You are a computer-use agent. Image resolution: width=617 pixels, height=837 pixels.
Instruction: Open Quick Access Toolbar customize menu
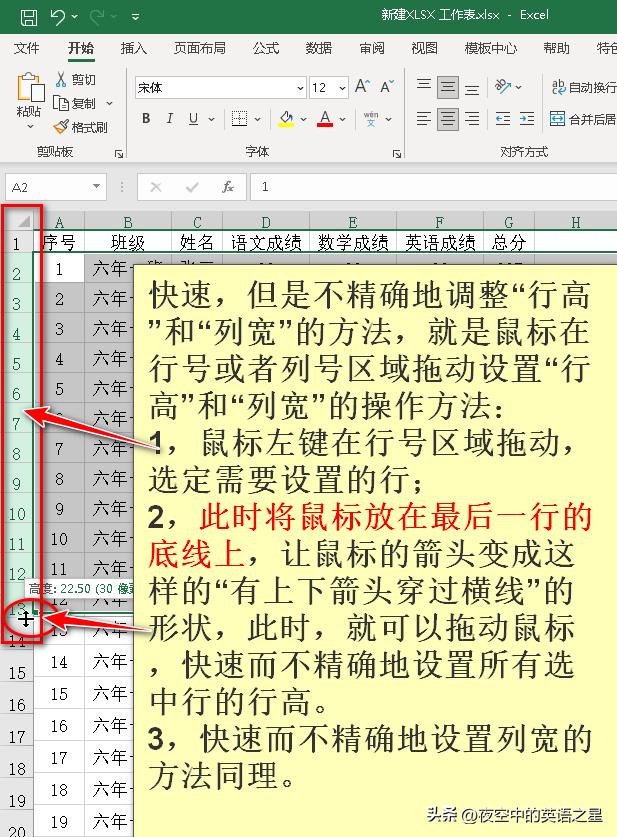click(136, 17)
